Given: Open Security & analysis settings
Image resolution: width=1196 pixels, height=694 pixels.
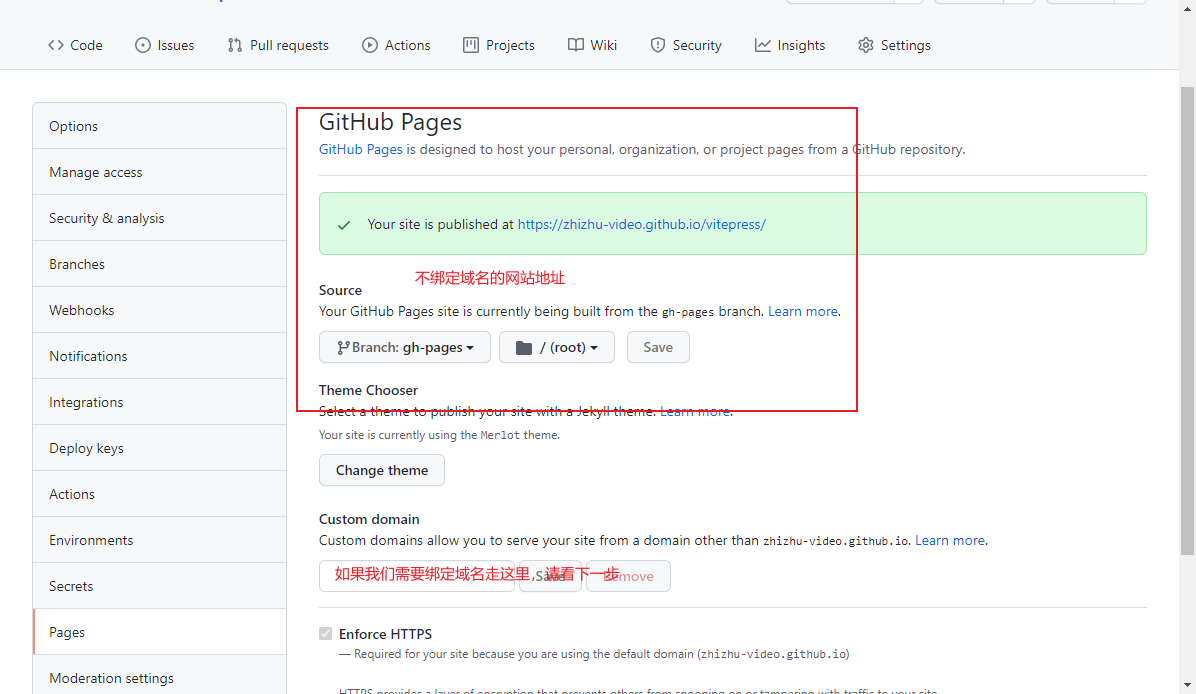Looking at the screenshot, I should click(159, 218).
